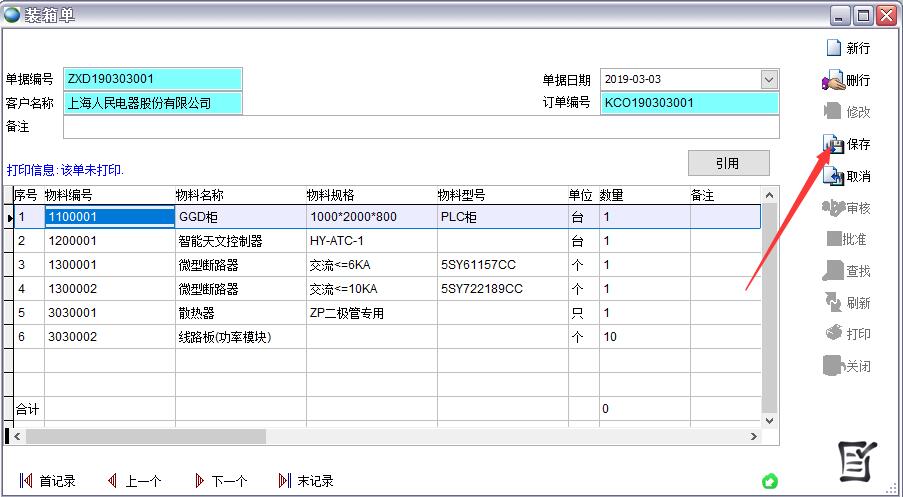Click the vertical scrollbar down arrow
Screen dimensions: 903x497
[769, 420]
